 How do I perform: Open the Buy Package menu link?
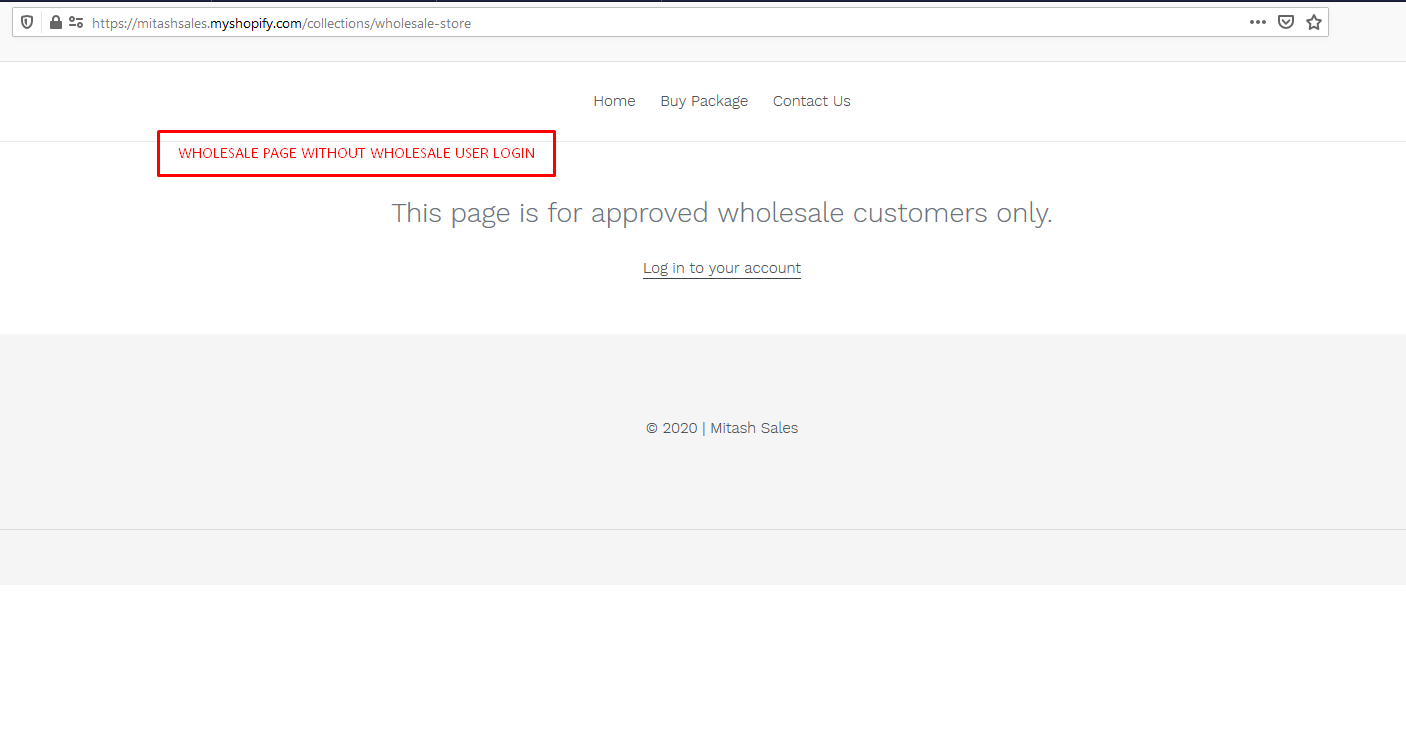pyautogui.click(x=704, y=101)
